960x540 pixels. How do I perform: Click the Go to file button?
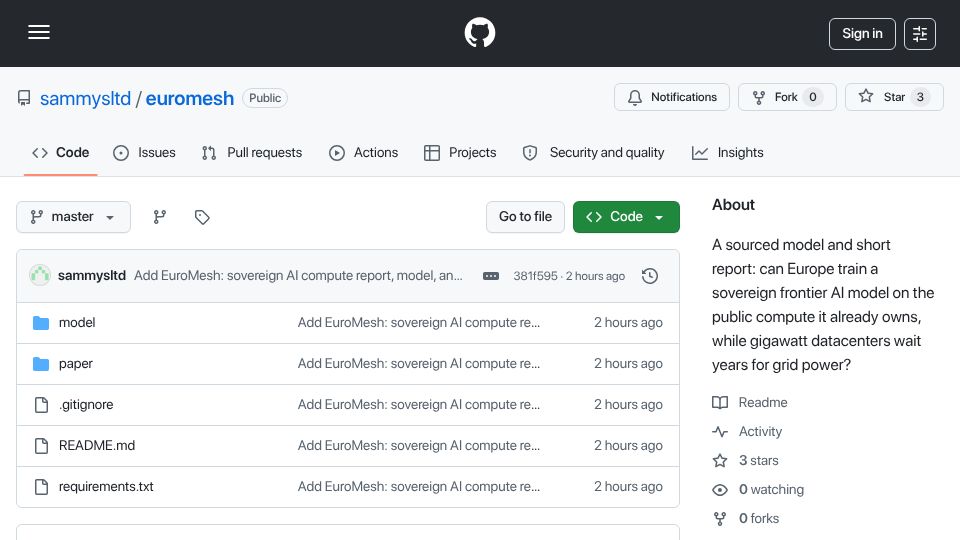click(x=525, y=217)
